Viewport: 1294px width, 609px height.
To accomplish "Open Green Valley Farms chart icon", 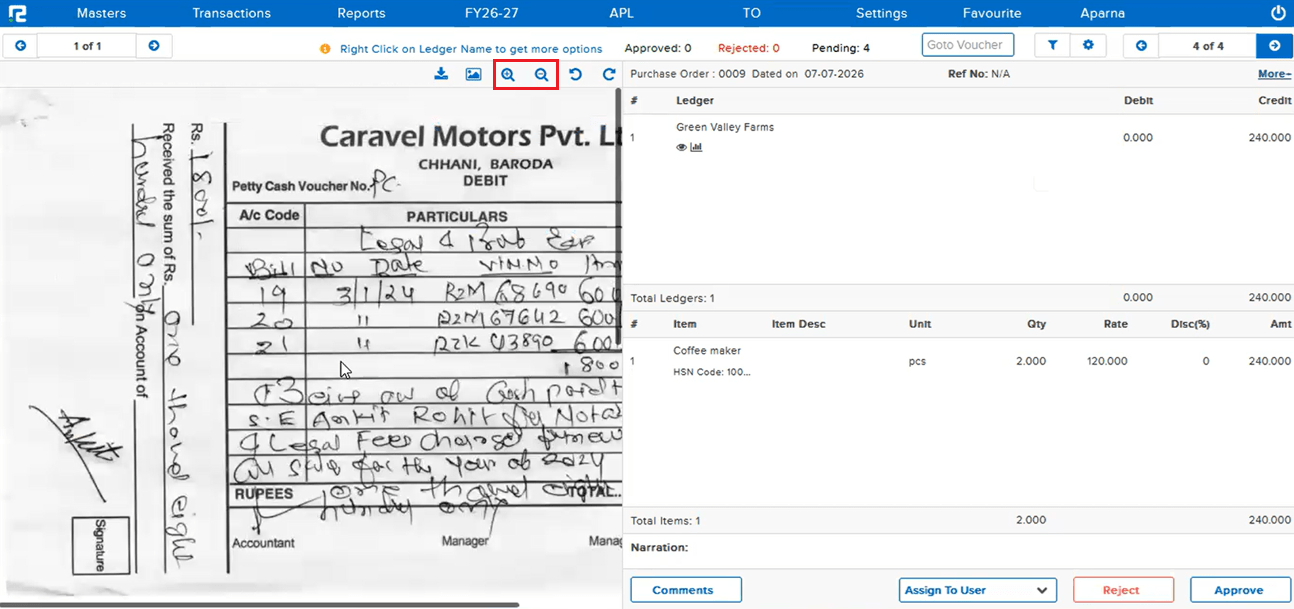I will click(696, 147).
